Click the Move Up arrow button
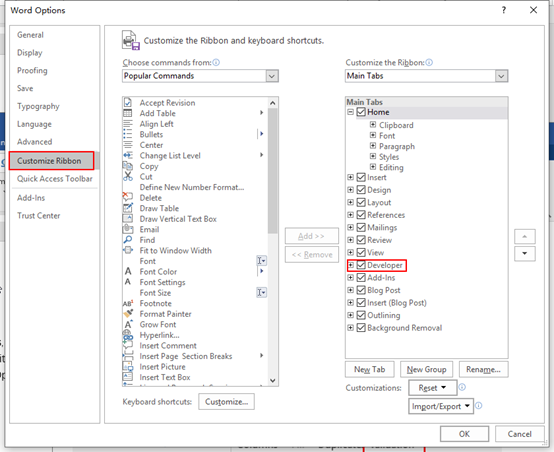 coord(525,236)
